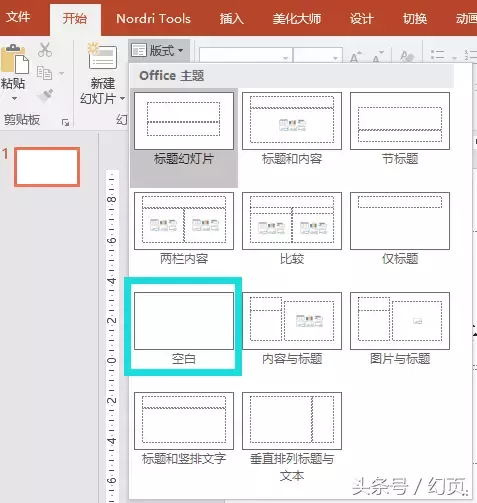Click the bullet list icon
This screenshot has height=503, width=477.
click(437, 55)
